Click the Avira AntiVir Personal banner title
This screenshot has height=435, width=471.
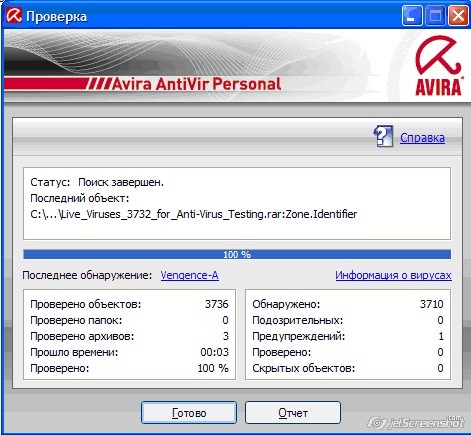196,84
